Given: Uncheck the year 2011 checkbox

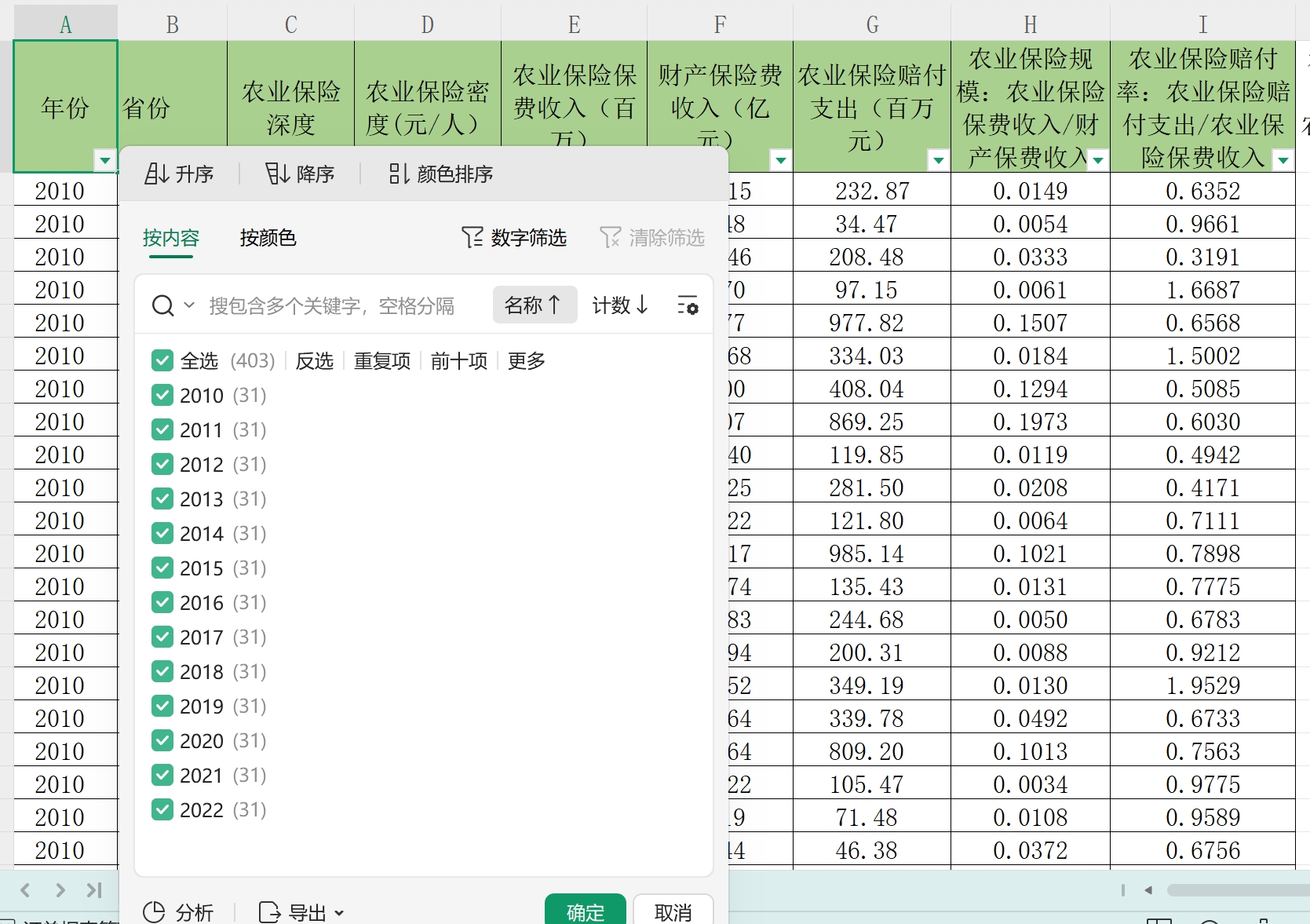Looking at the screenshot, I should 162,429.
